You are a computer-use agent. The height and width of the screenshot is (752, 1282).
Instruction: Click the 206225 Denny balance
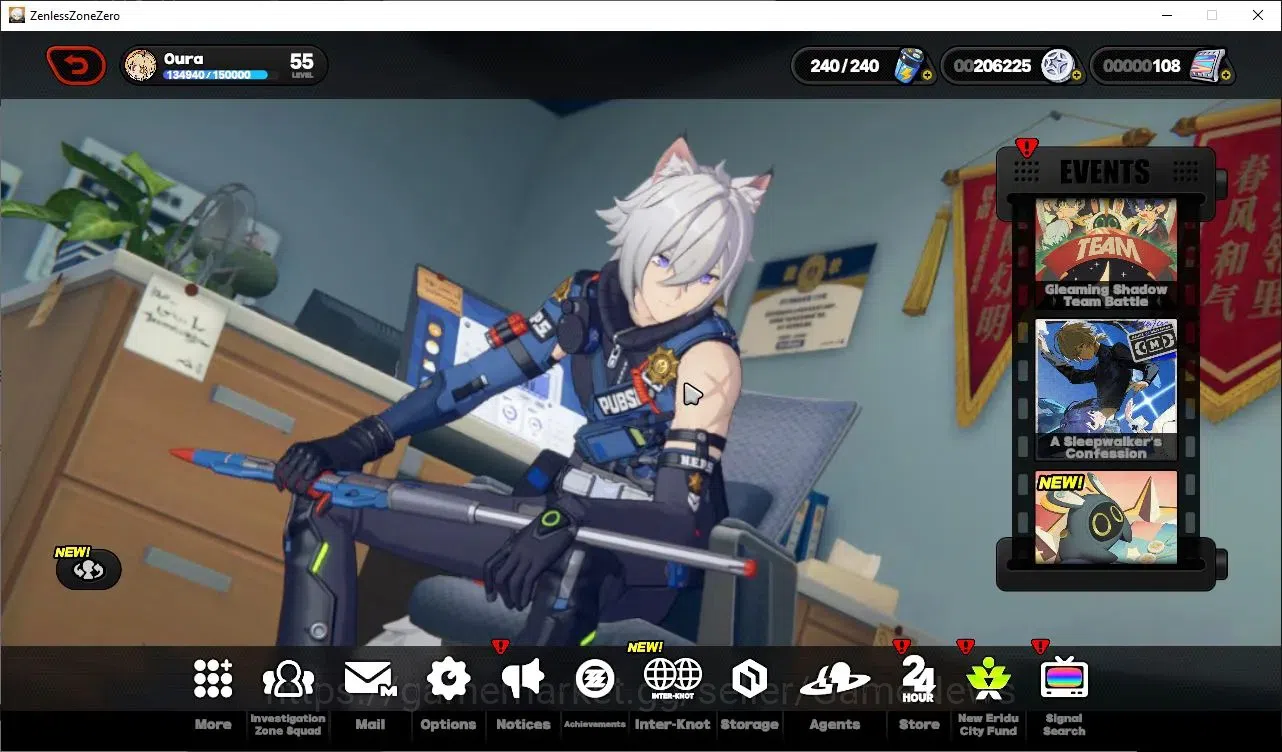[x=992, y=66]
